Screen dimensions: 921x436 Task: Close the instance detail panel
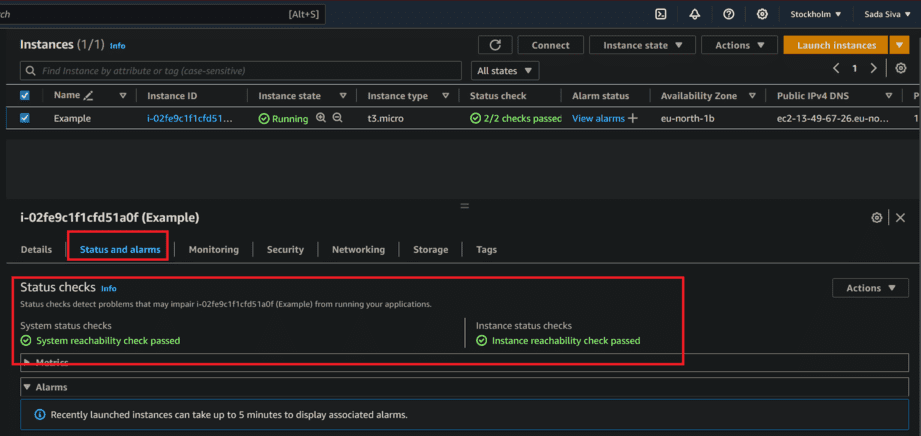coord(900,218)
